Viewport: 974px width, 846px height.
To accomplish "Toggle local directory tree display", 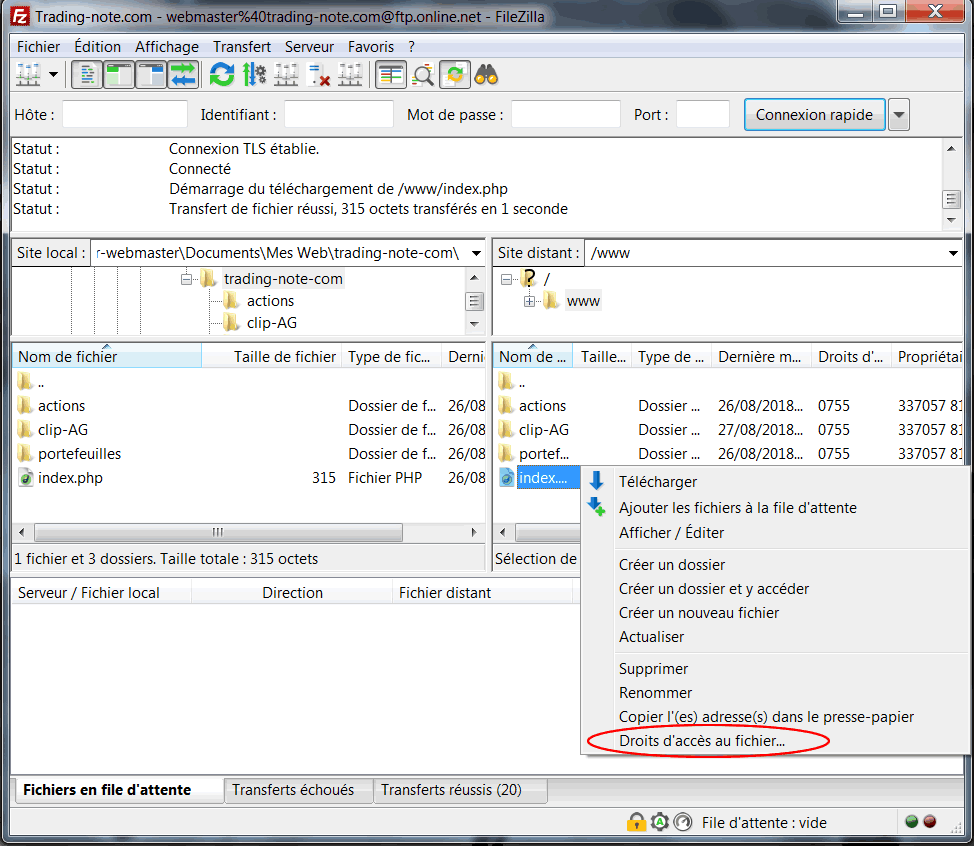I will pyautogui.click(x=119, y=75).
